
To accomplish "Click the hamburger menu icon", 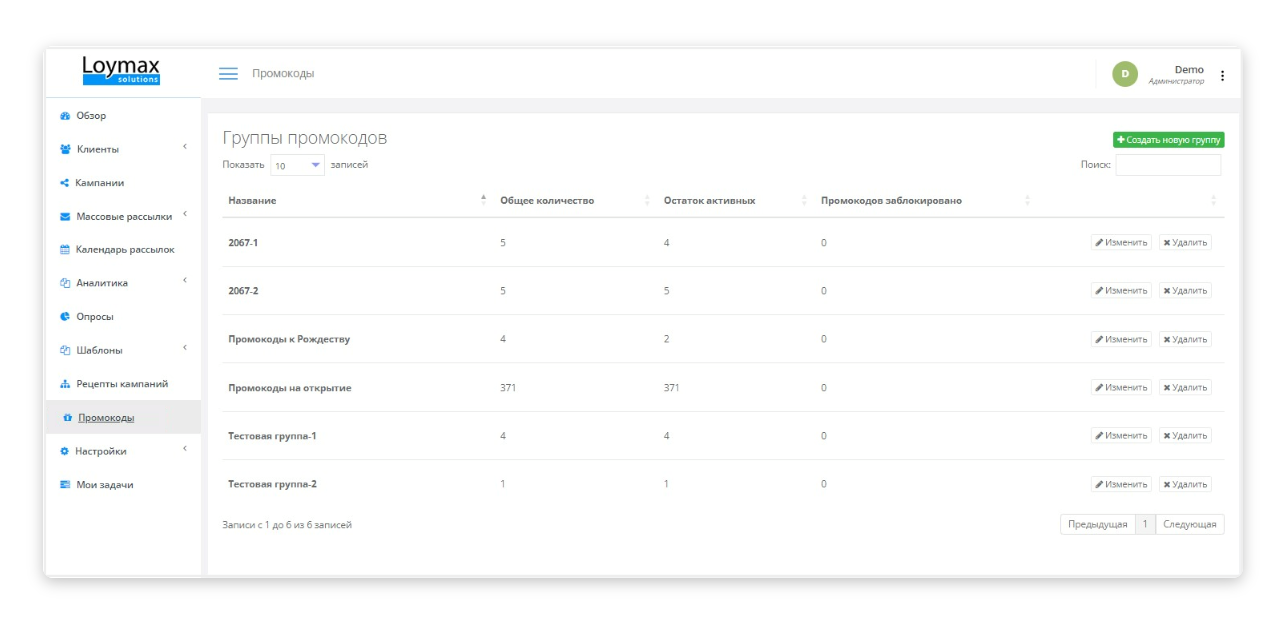I will [x=228, y=74].
